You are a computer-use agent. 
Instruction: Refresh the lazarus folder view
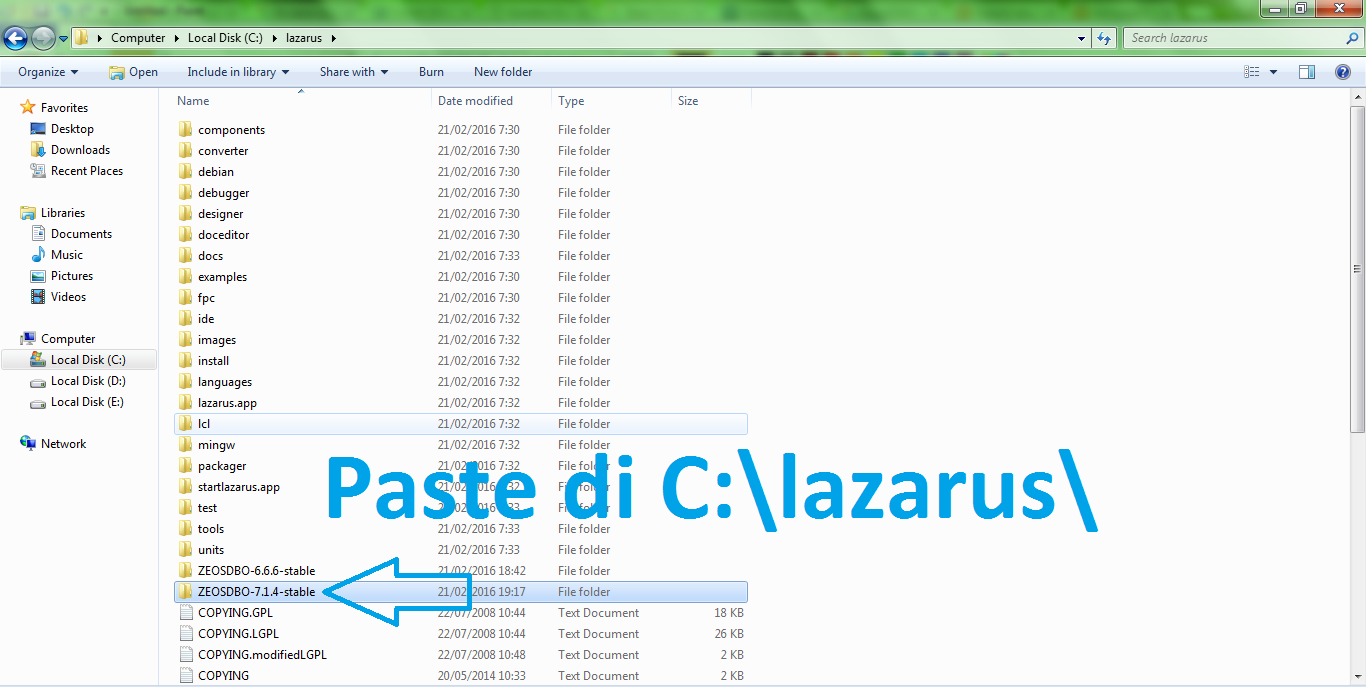pos(1104,38)
